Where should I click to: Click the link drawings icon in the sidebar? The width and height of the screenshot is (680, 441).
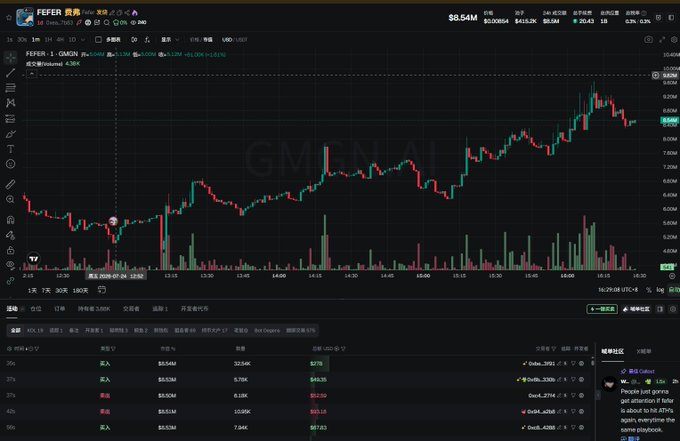pyautogui.click(x=10, y=281)
